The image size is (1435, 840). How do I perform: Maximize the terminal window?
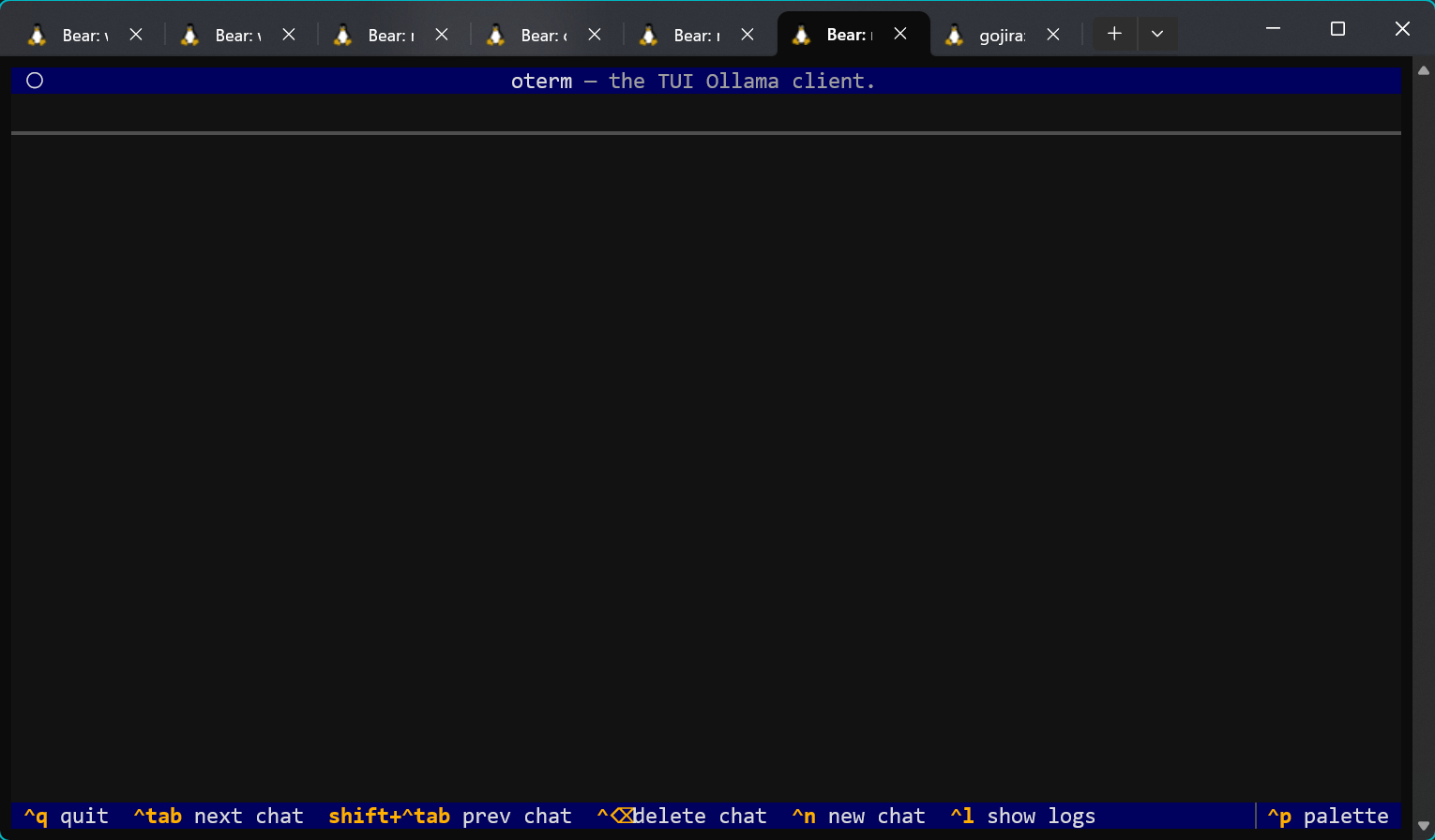tap(1337, 29)
